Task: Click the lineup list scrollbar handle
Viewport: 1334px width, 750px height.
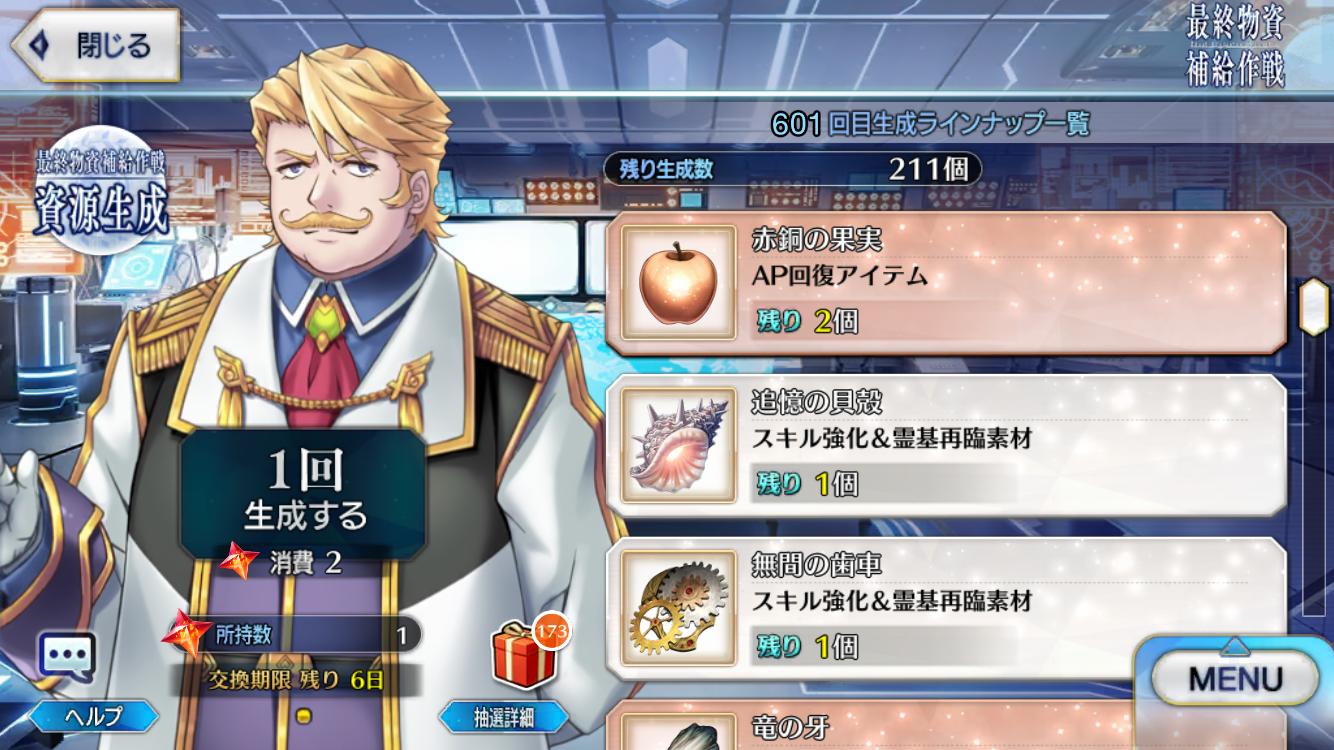Action: coord(1311,307)
